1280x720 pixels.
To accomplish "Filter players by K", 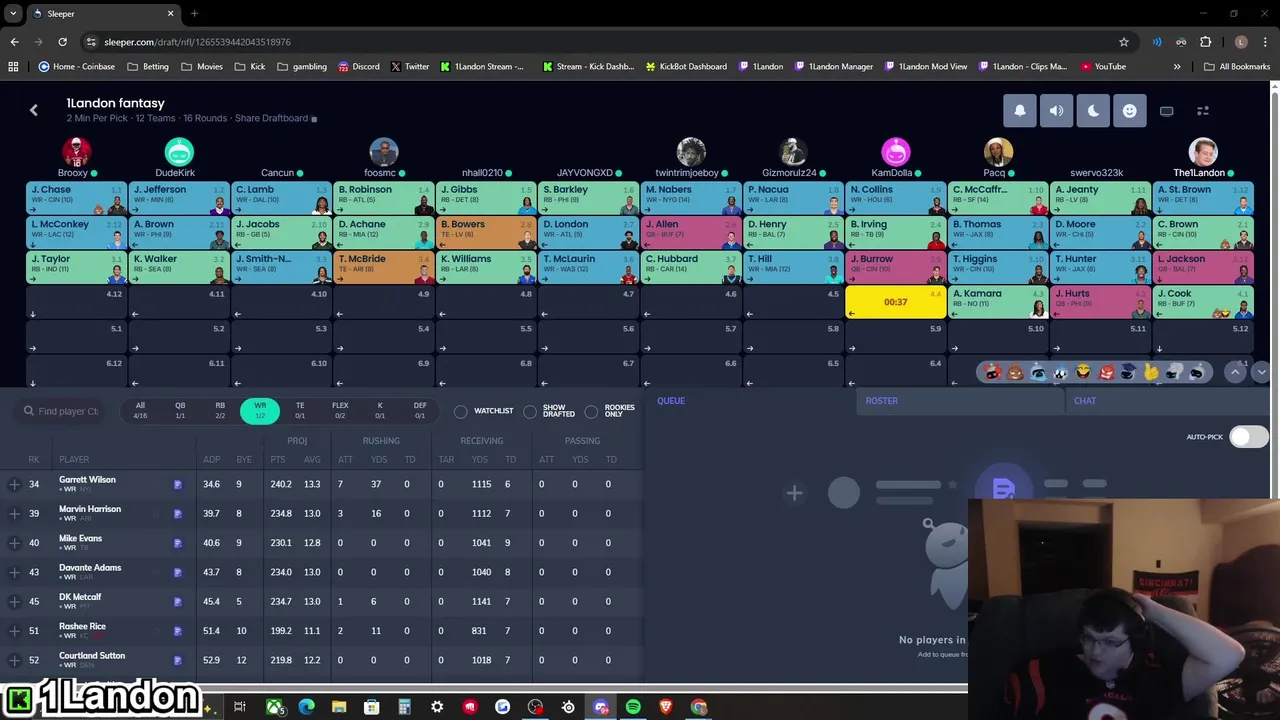I will 380,410.
